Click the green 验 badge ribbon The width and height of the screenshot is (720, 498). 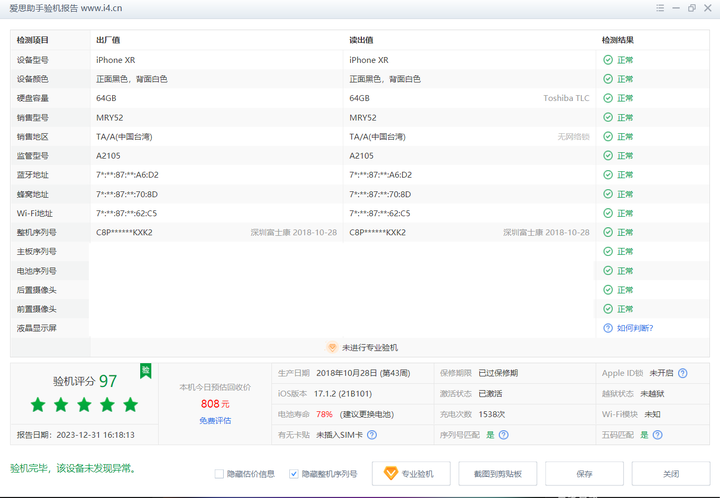(x=146, y=371)
